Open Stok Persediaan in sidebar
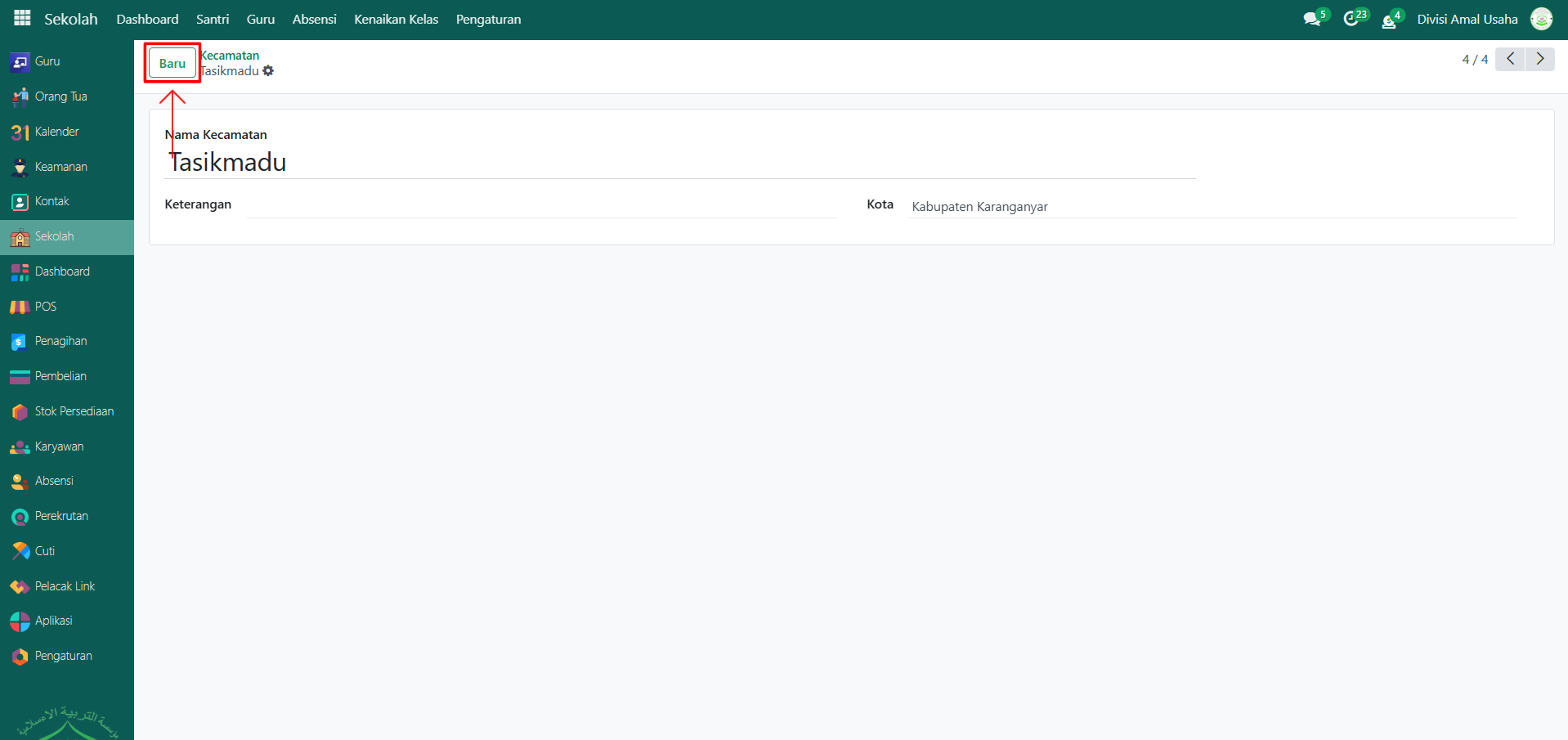This screenshot has width=1568, height=740. click(74, 411)
